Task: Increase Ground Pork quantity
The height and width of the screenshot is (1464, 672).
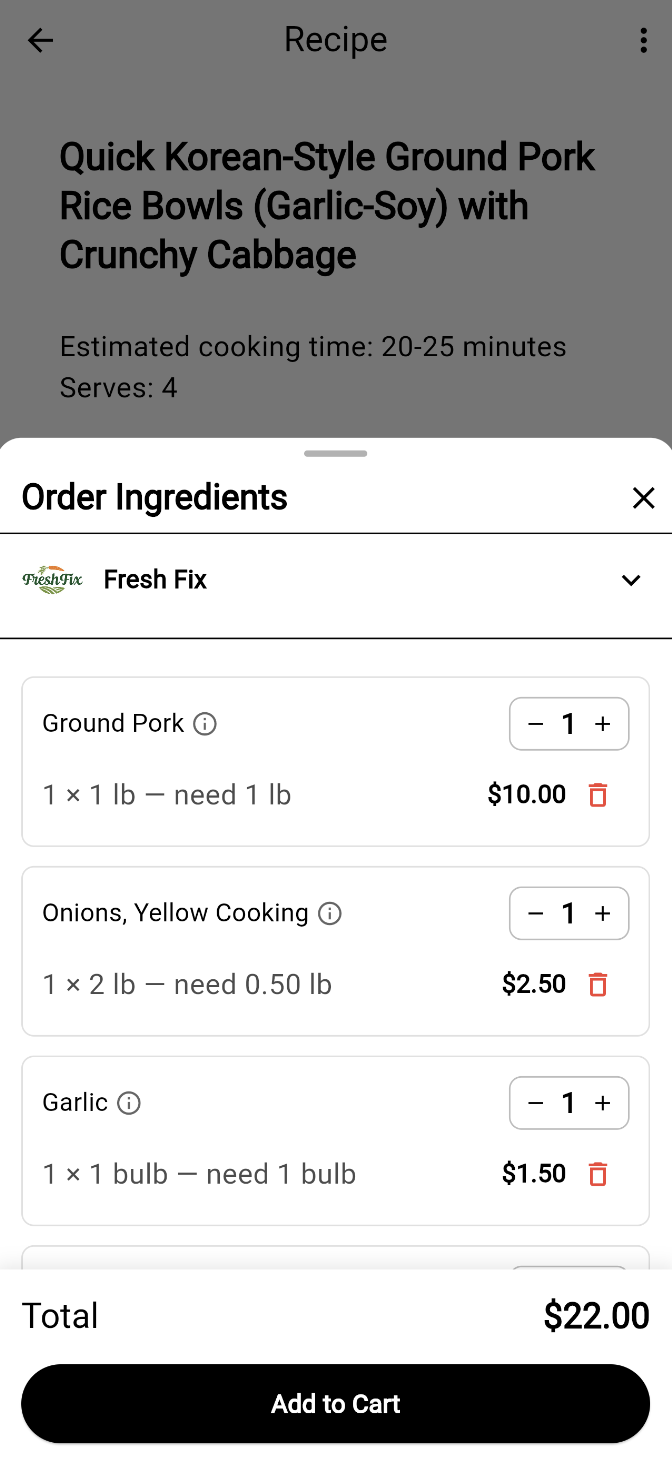Action: pyautogui.click(x=603, y=724)
